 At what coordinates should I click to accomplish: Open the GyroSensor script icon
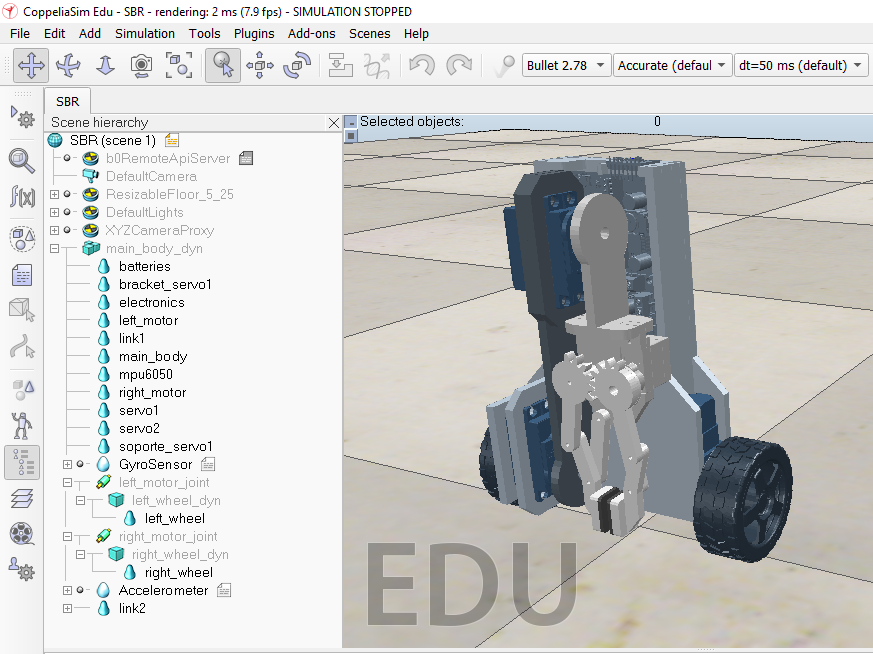pos(208,464)
